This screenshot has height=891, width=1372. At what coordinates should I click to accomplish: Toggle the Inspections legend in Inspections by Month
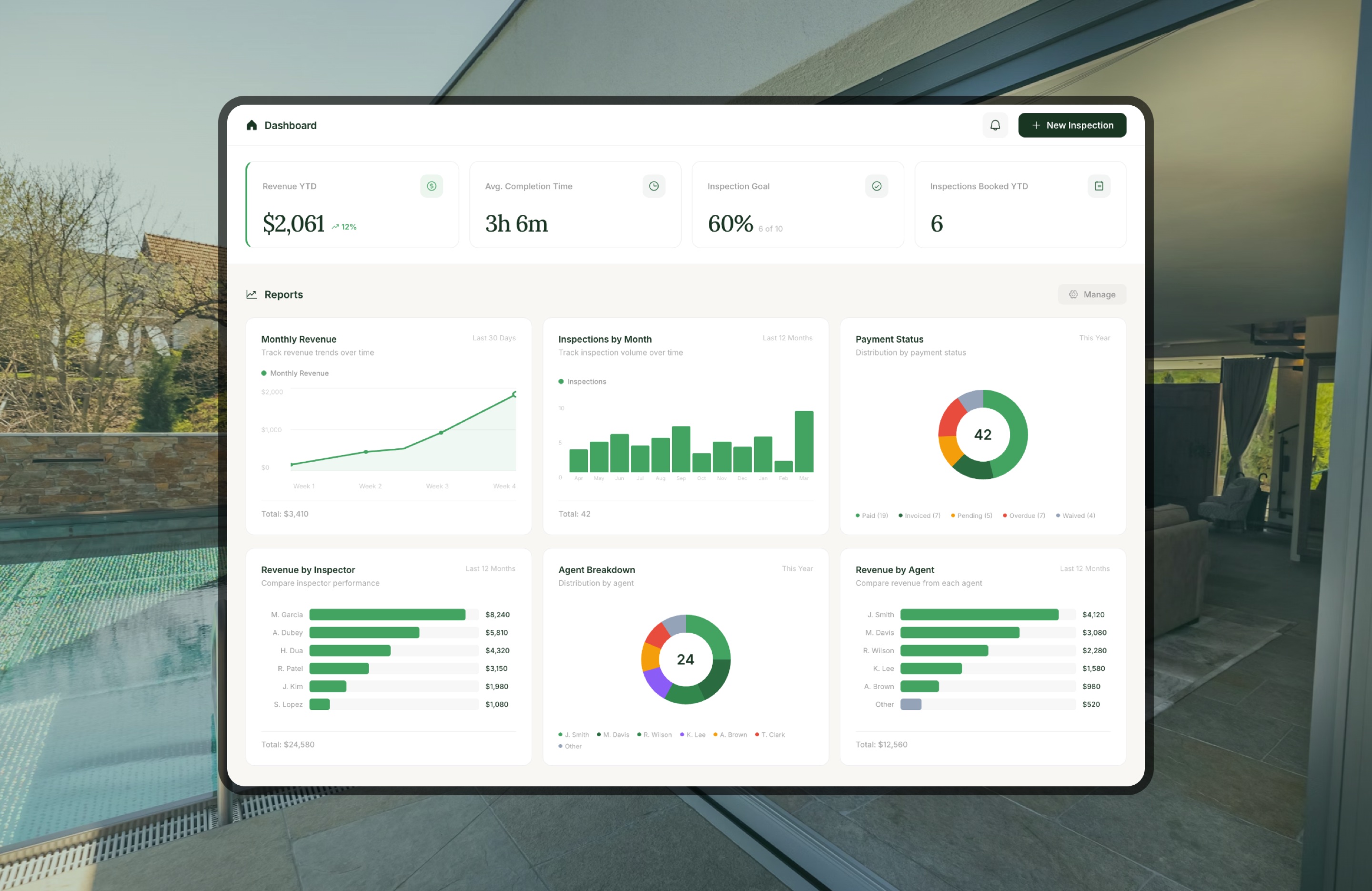582,381
